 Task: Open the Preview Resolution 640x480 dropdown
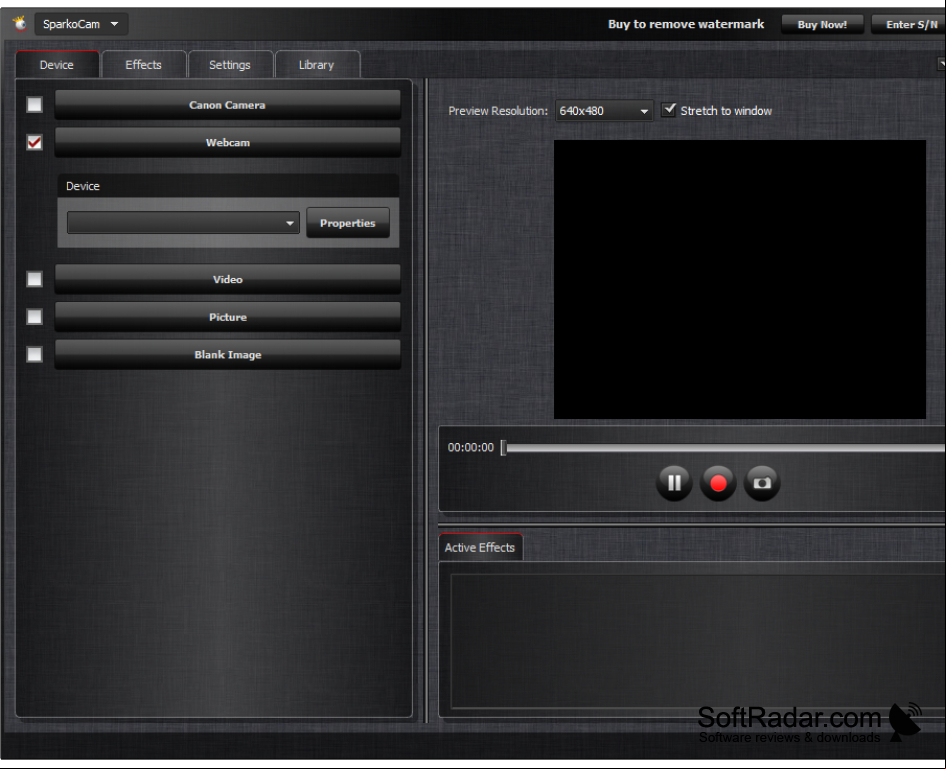click(604, 111)
